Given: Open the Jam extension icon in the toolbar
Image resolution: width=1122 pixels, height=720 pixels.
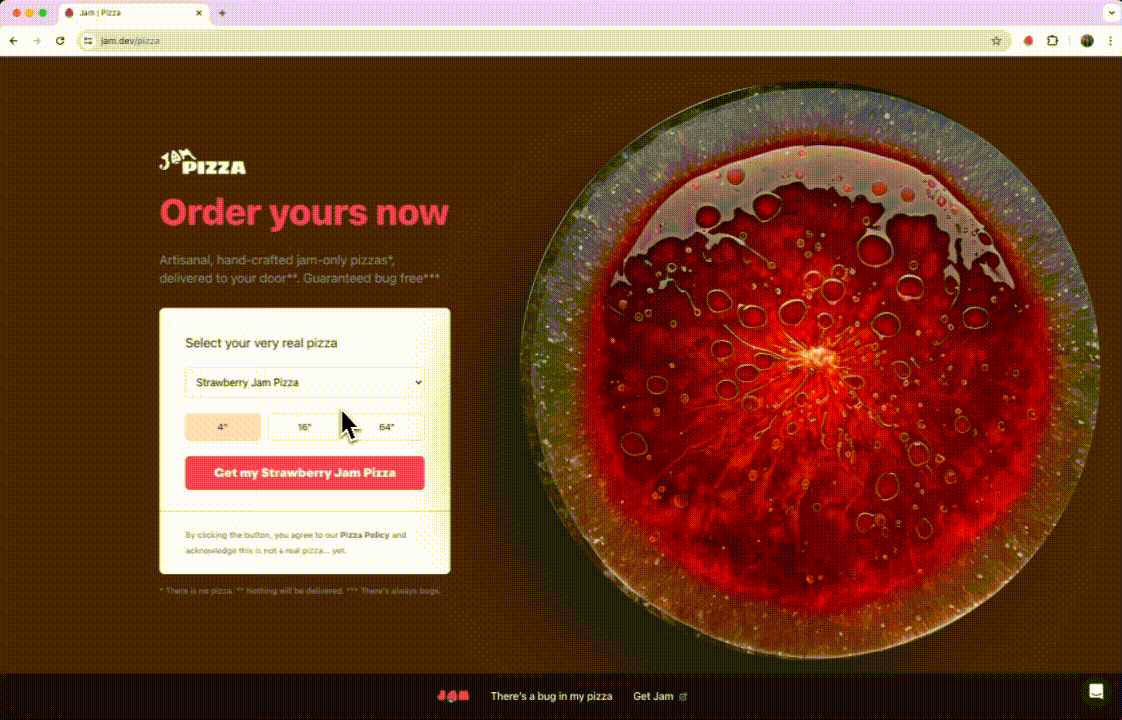Looking at the screenshot, I should click(x=1028, y=41).
